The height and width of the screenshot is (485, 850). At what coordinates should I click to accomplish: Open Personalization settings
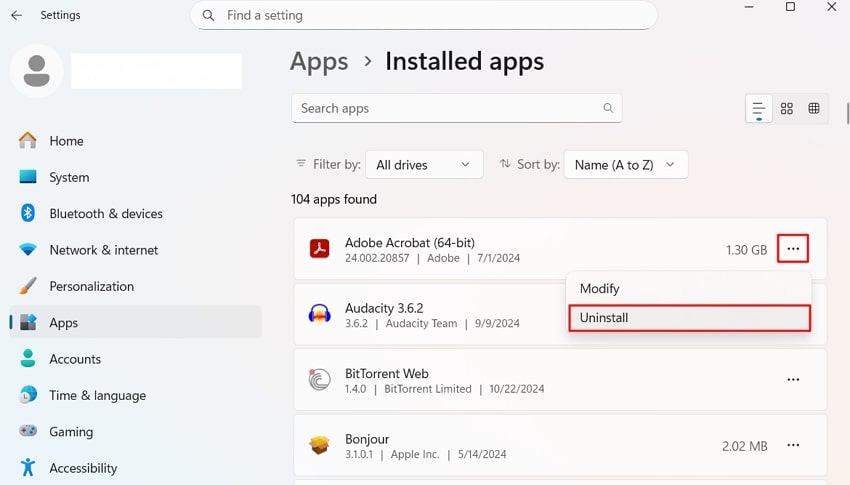[136, 286]
